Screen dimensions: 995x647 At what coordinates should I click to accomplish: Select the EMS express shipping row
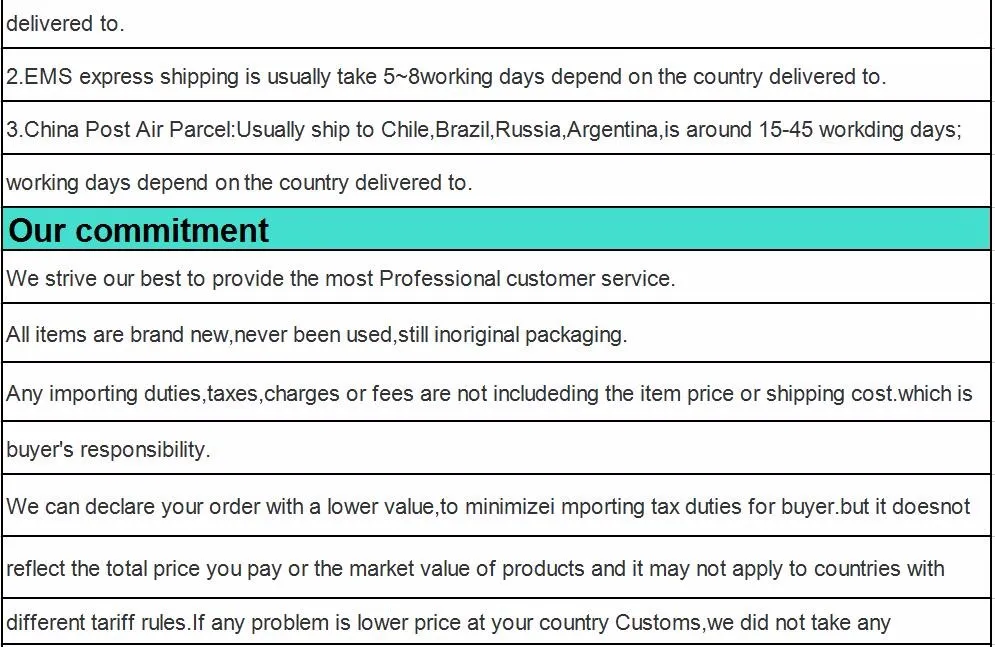[x=496, y=75]
